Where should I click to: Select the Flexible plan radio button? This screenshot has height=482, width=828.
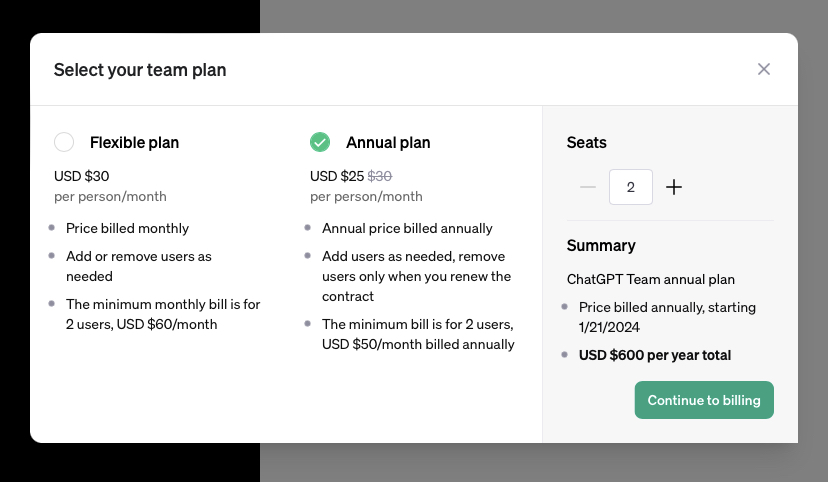click(x=64, y=142)
